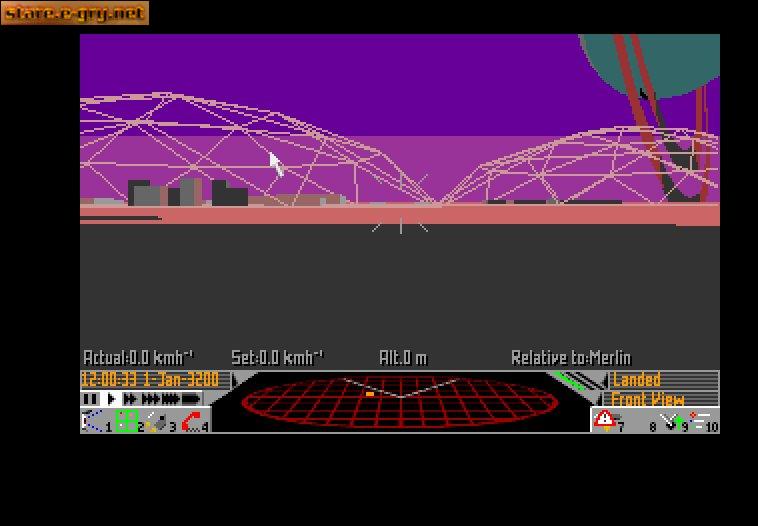
Task: Select triple-arrow time acceleration
Action: point(150,399)
